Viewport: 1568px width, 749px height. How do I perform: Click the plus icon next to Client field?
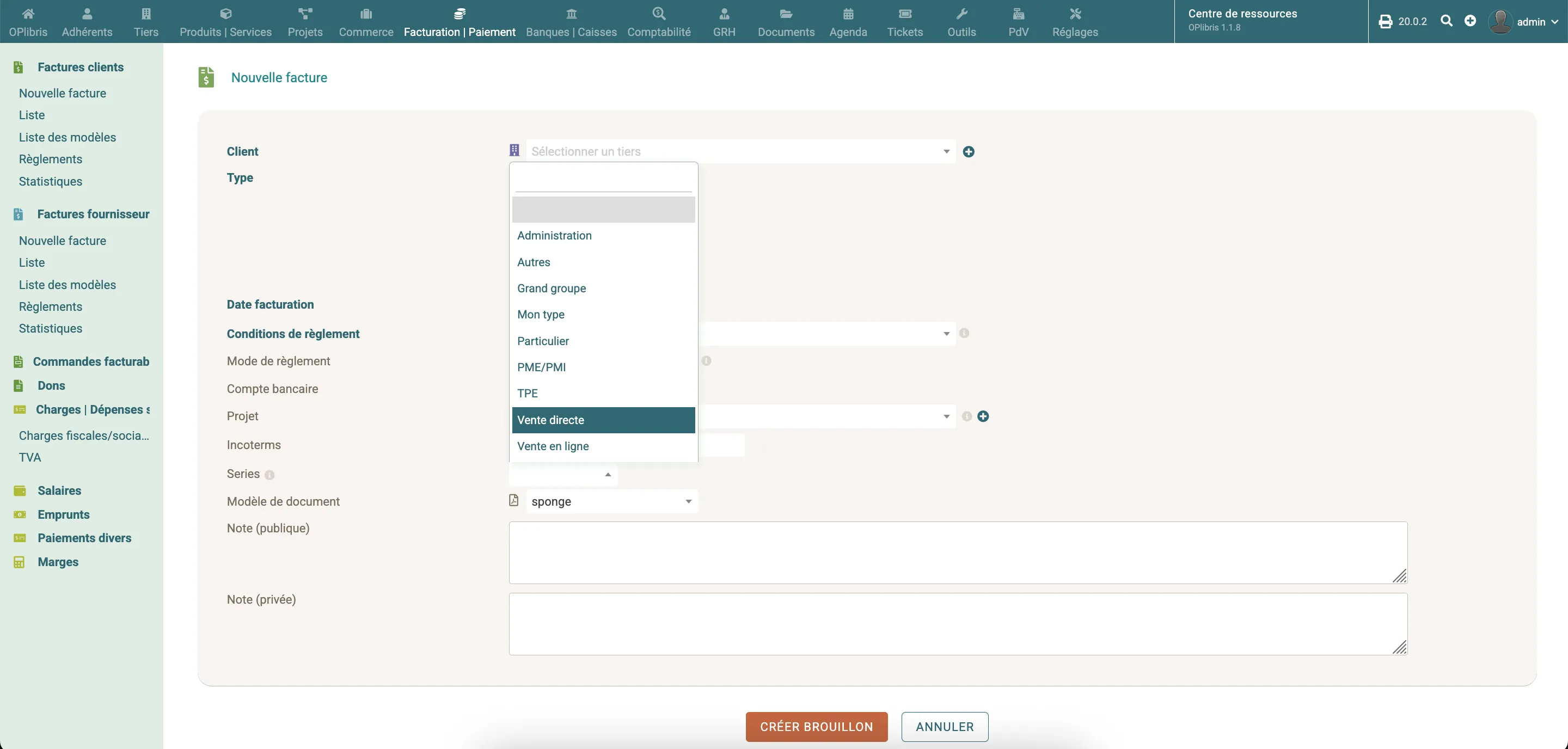[x=969, y=151]
